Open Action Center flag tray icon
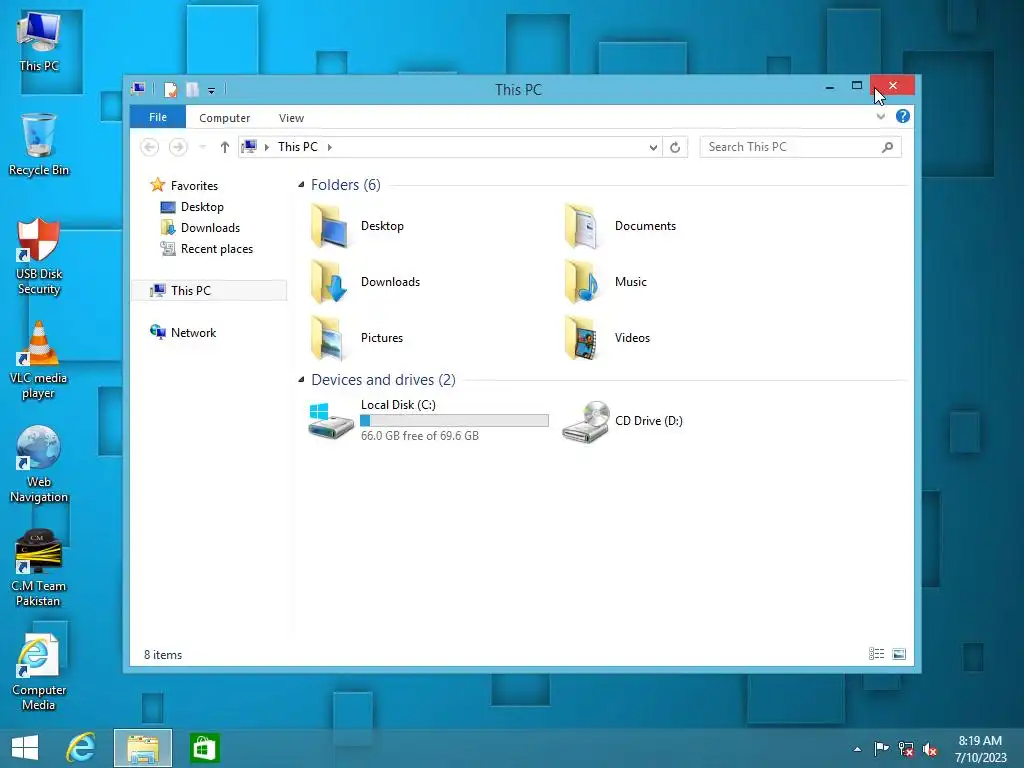The image size is (1024, 768). 881,749
